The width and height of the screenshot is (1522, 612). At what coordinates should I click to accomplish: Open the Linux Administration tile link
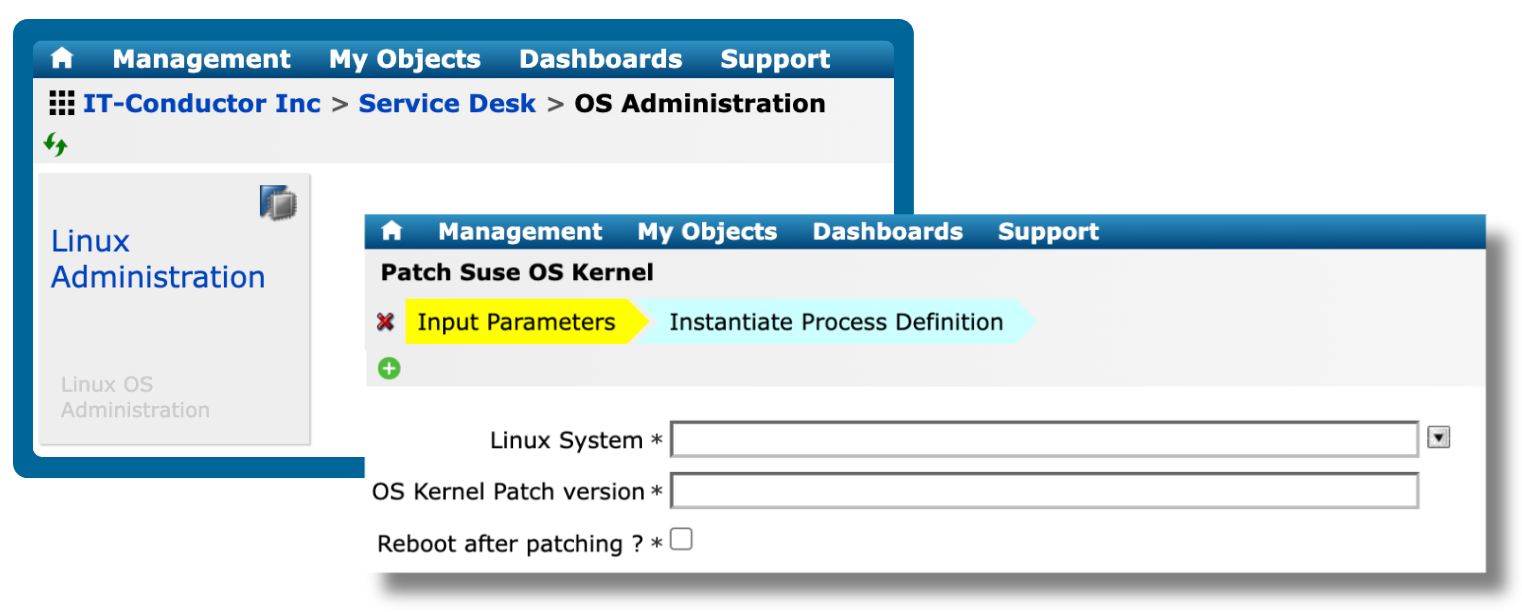pyautogui.click(x=158, y=259)
